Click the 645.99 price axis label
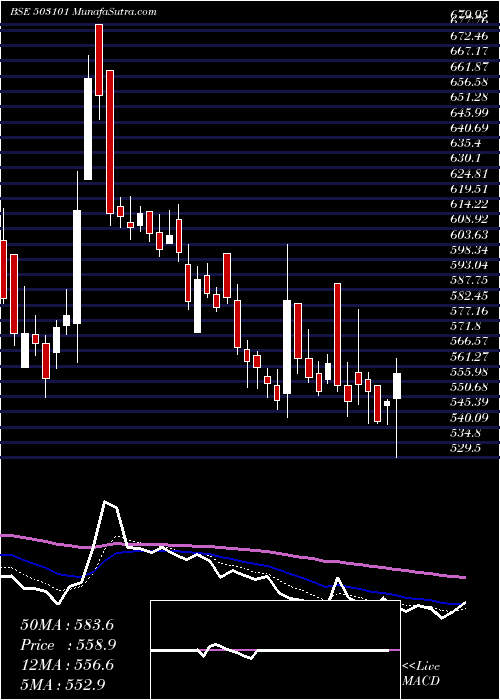 (x=469, y=111)
